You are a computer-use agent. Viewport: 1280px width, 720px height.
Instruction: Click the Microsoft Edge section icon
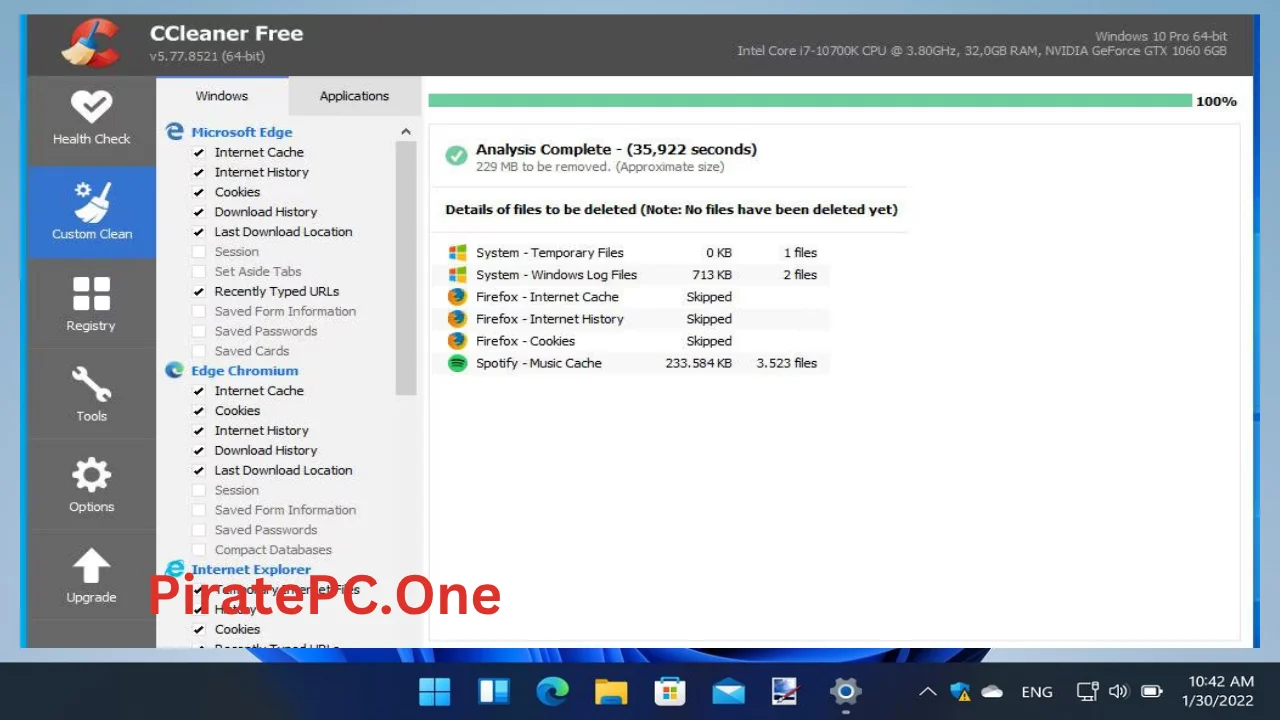(175, 132)
